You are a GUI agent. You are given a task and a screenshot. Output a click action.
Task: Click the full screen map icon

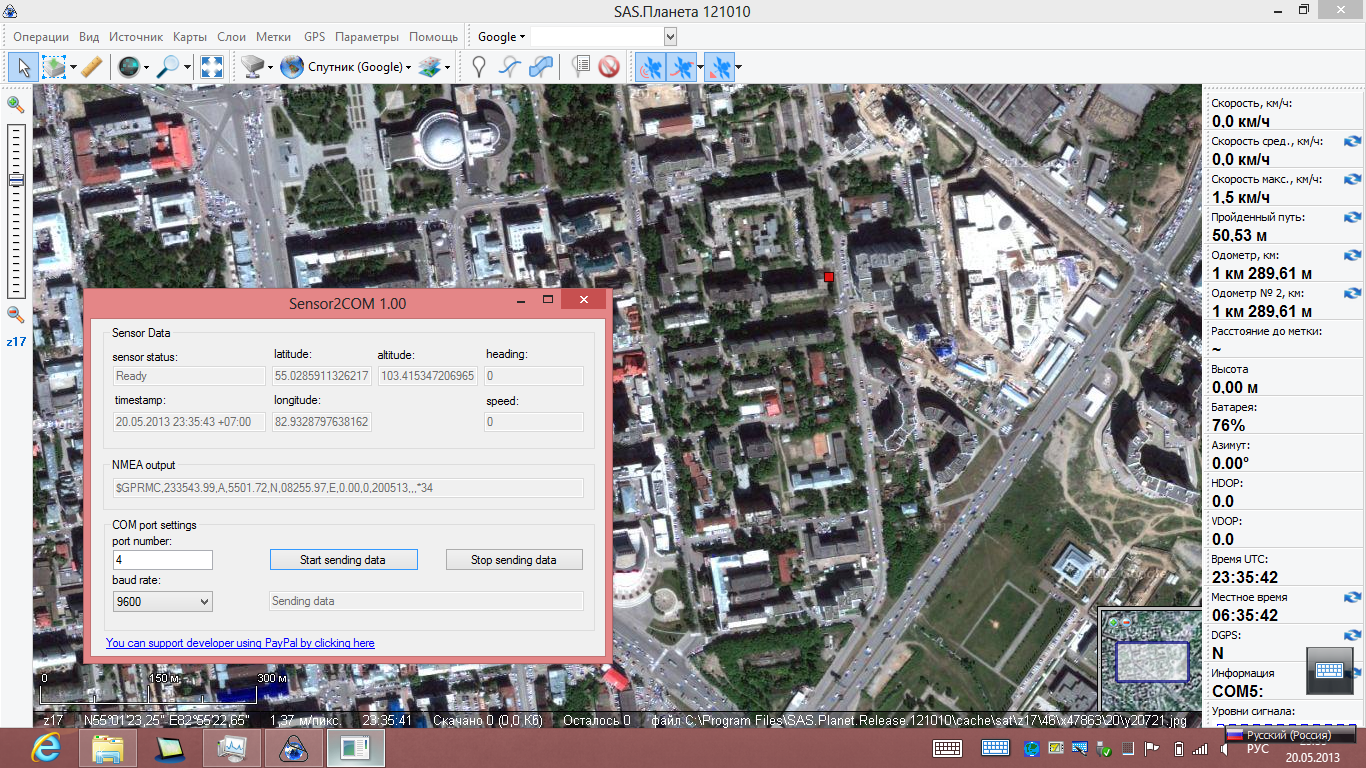click(212, 67)
